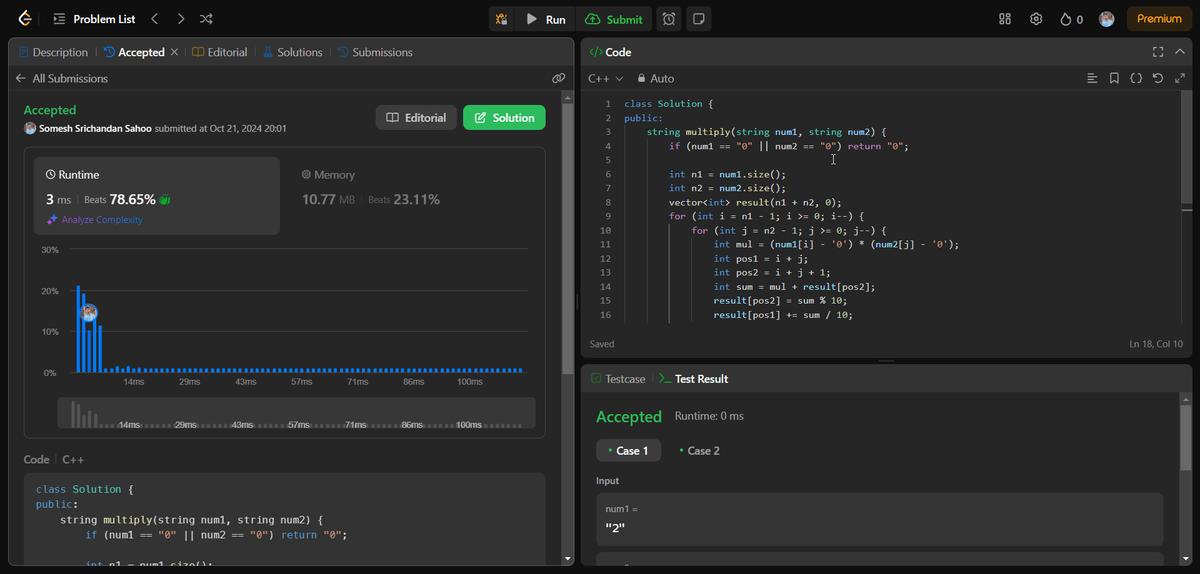Viewport: 1200px width, 574px height.
Task: Click the Editorial button in submission panel
Action: (416, 118)
